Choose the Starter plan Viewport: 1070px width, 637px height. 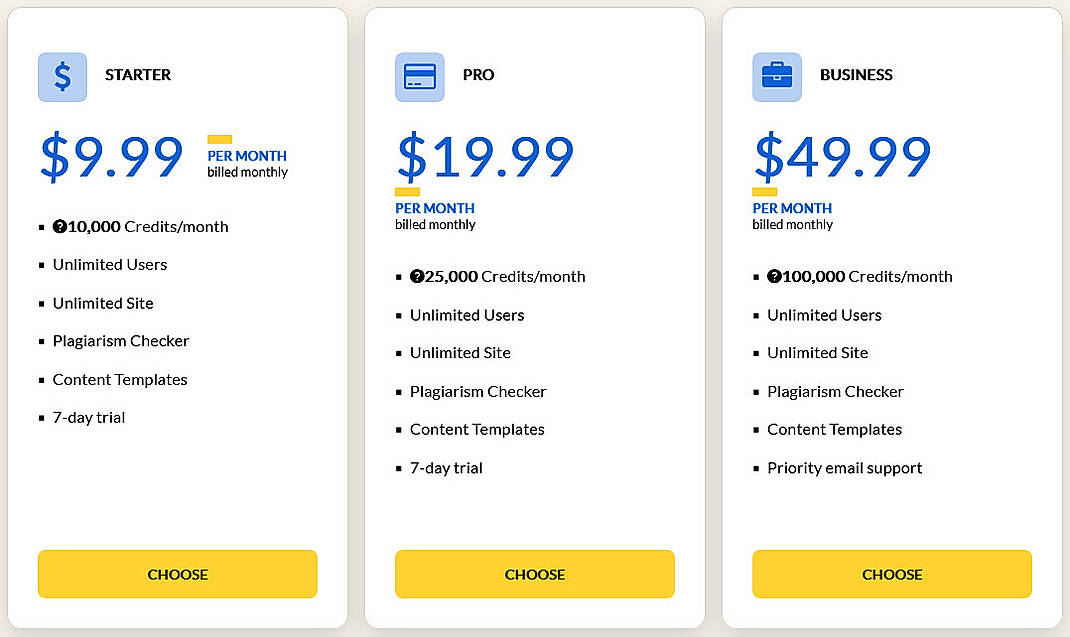pyautogui.click(x=177, y=574)
